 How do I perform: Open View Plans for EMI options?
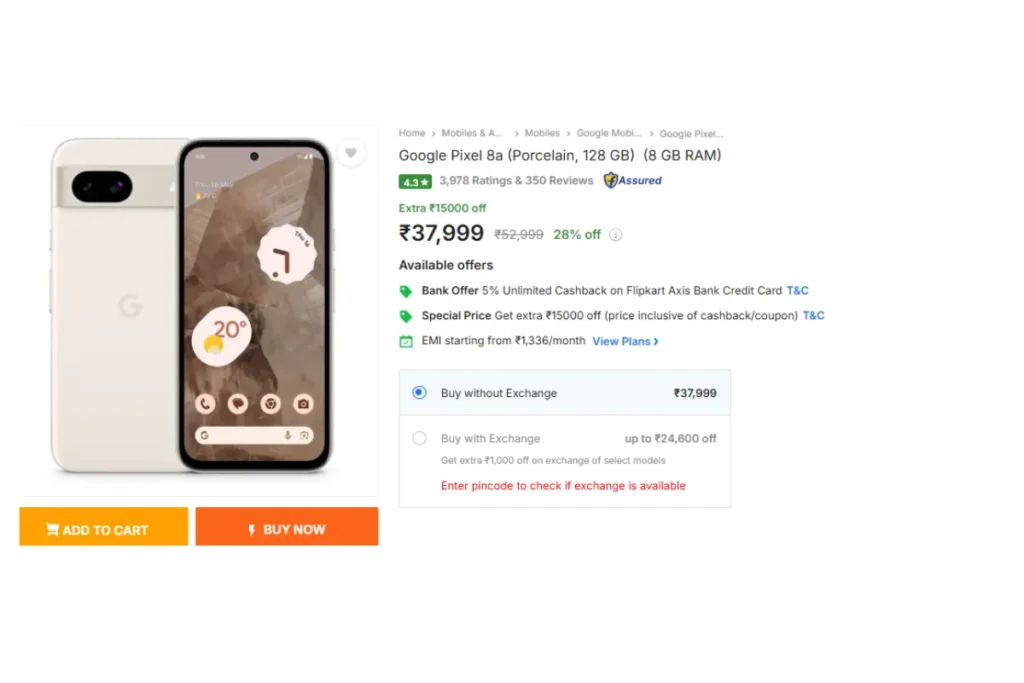click(x=625, y=342)
